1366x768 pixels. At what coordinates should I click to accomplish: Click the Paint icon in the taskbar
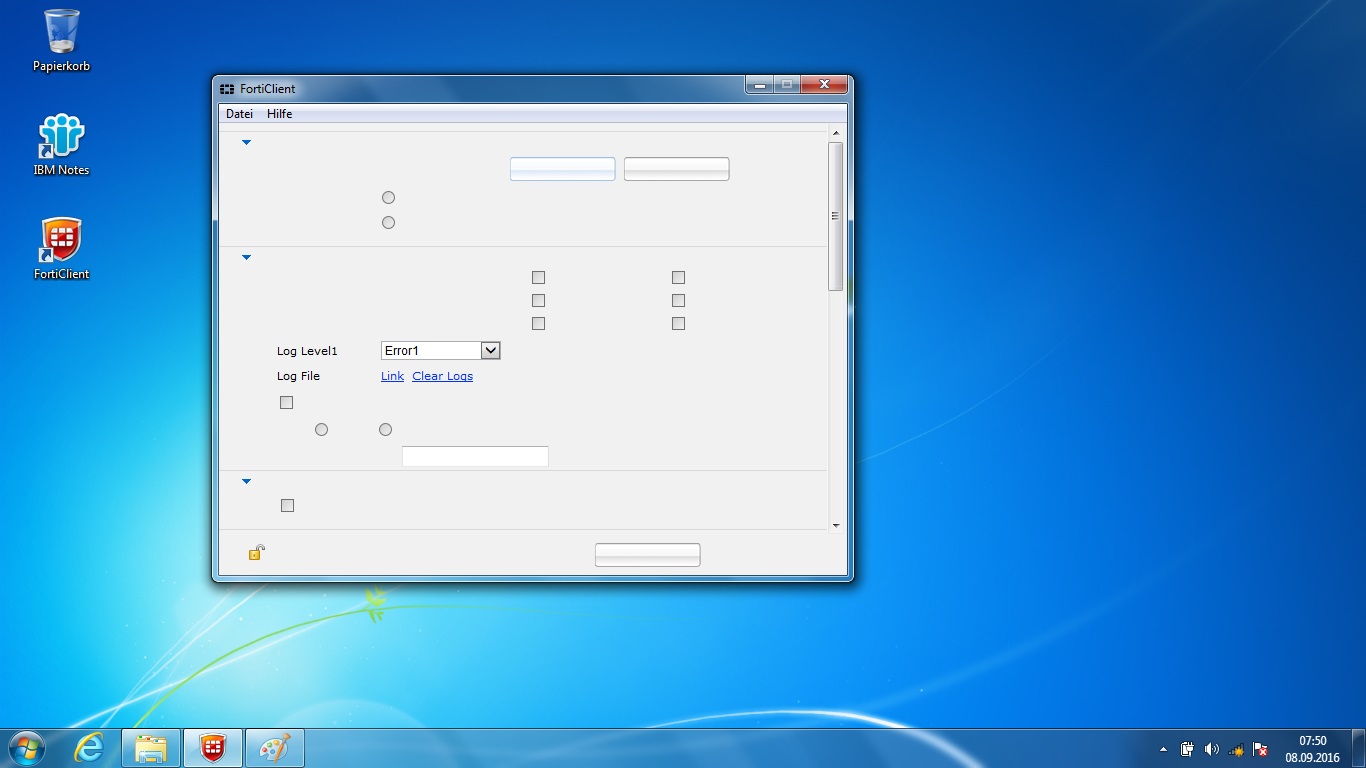coord(274,748)
